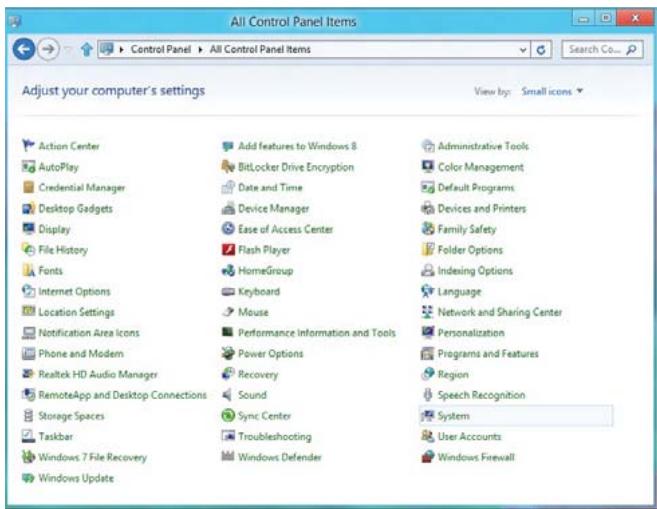The width and height of the screenshot is (657, 509).
Task: Open the Language link
Action: click(x=459, y=291)
